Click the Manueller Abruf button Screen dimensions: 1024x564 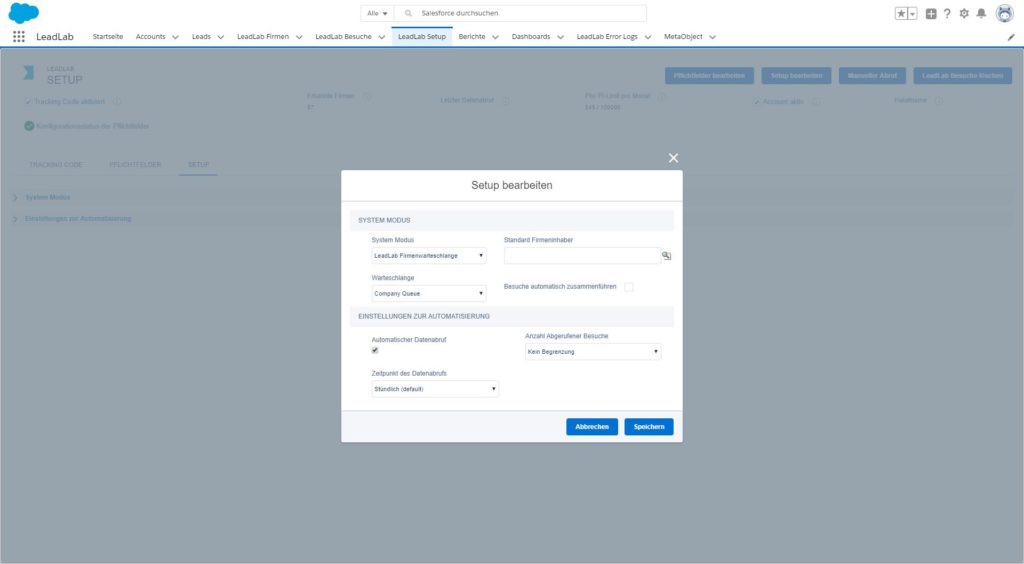(x=872, y=76)
